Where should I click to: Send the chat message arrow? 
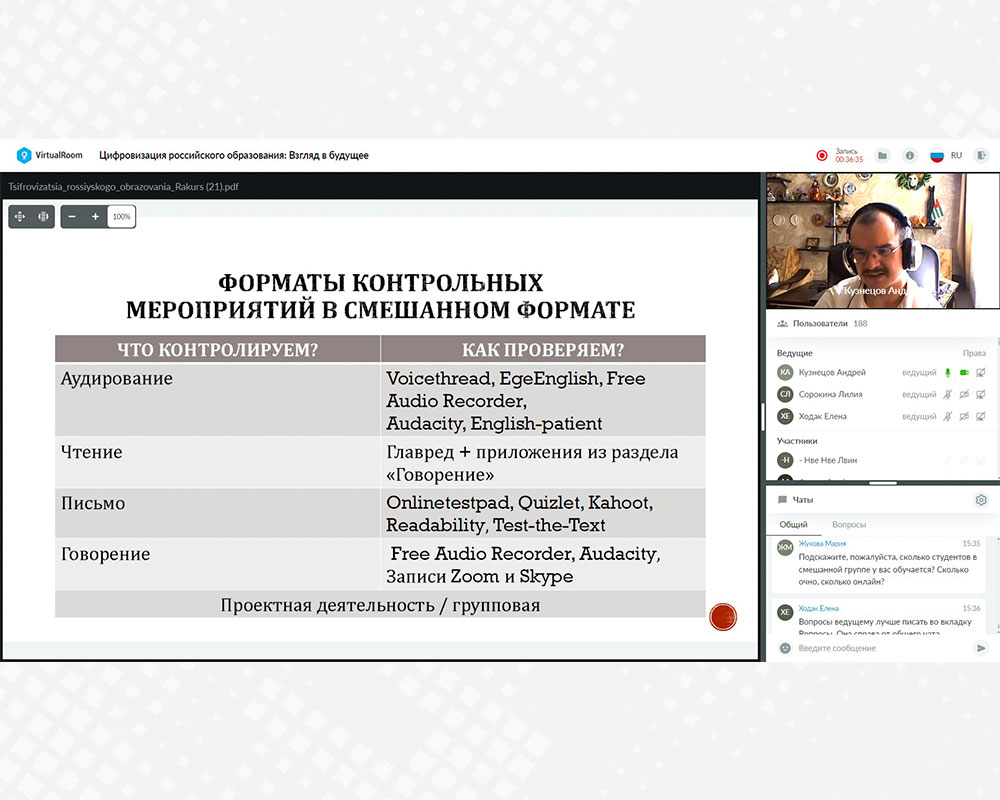(981, 648)
